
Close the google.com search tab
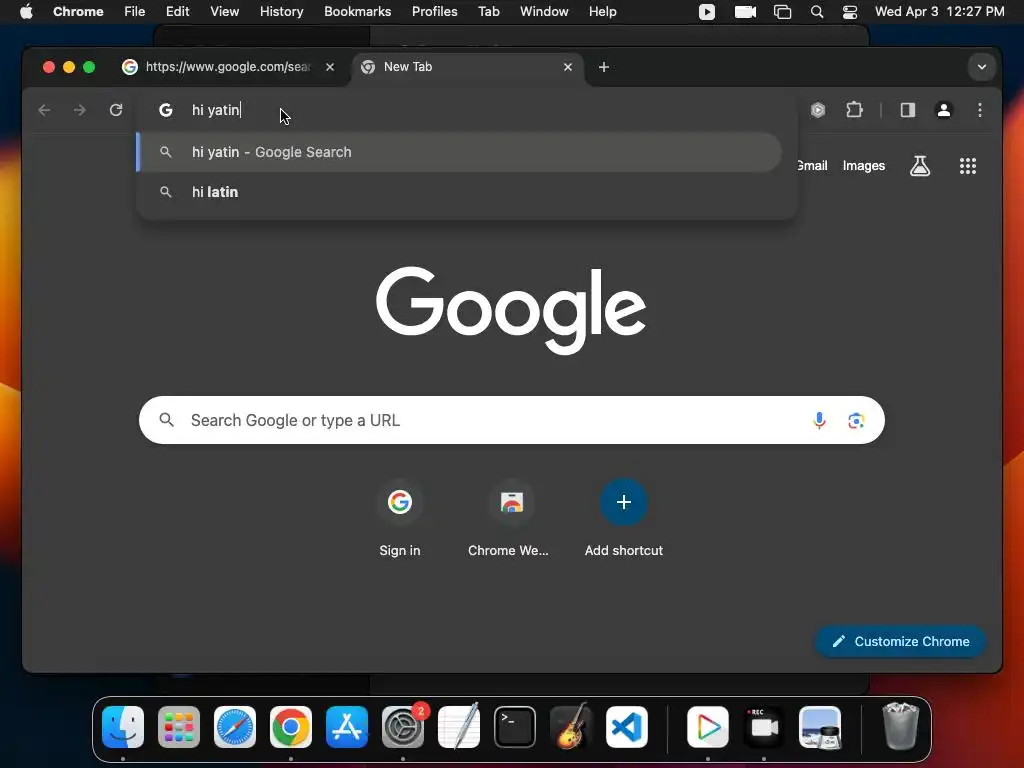coord(330,67)
